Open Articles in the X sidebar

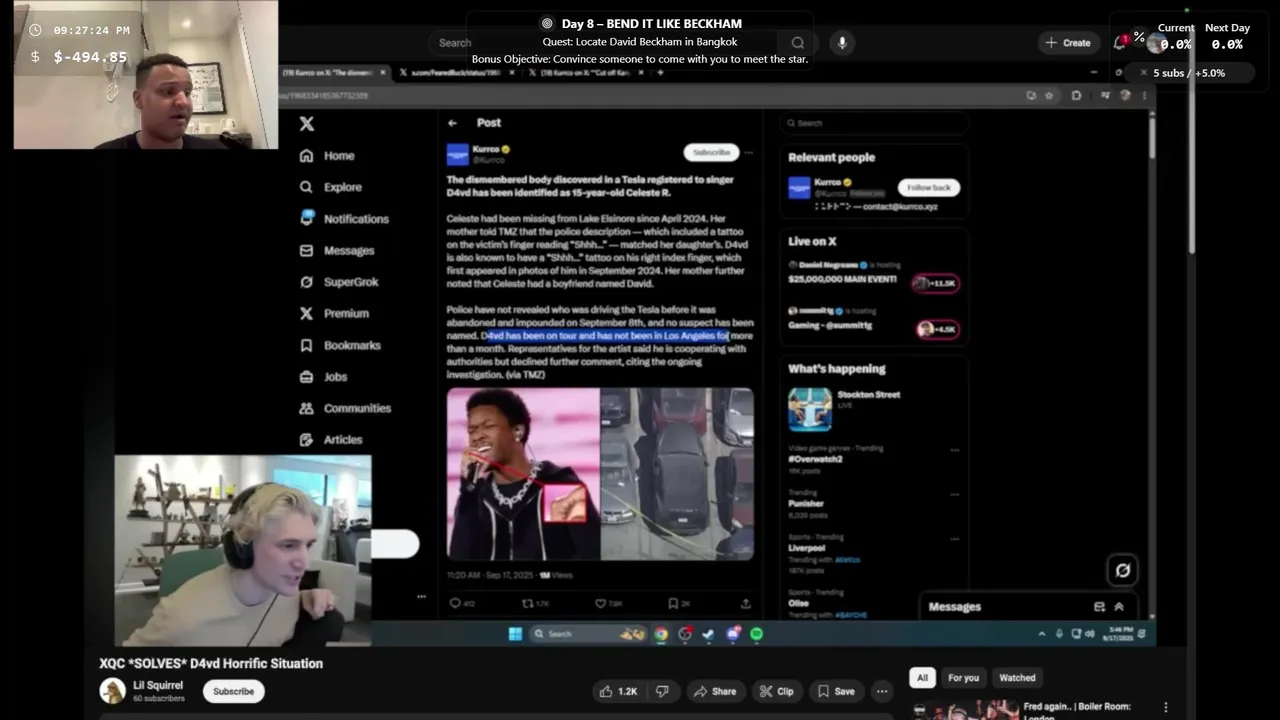tap(331, 440)
